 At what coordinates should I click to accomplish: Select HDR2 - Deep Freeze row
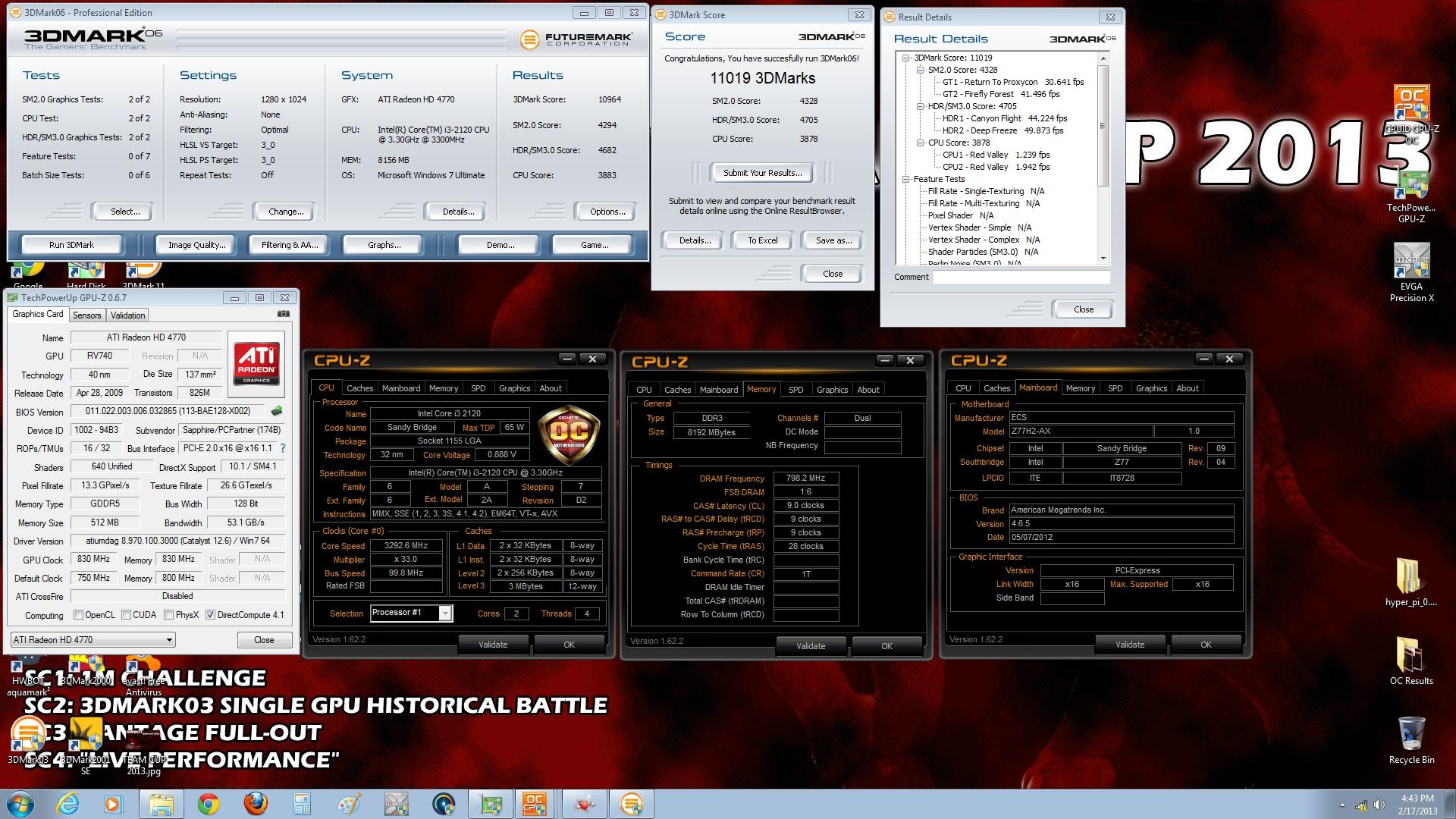pyautogui.click(x=1003, y=130)
